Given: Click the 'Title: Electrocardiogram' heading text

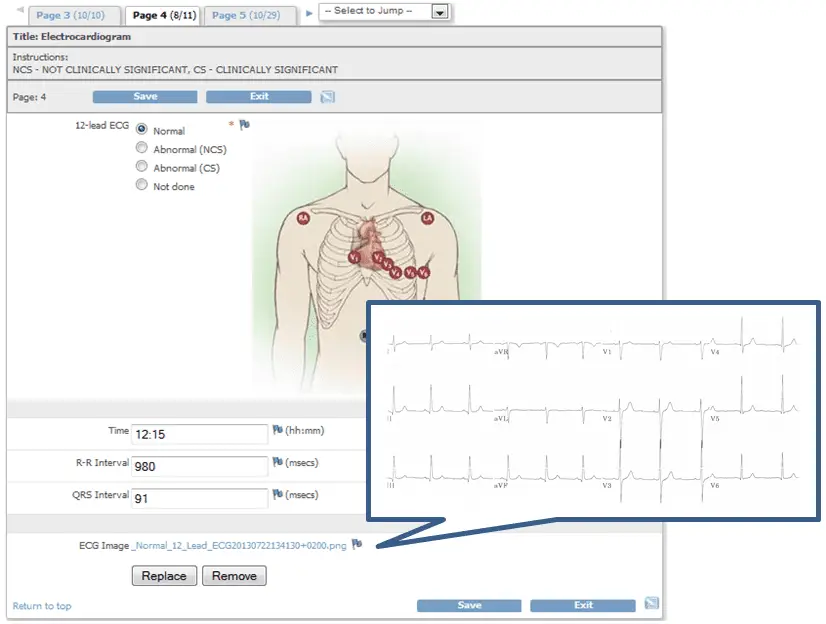Looking at the screenshot, I should (x=72, y=37).
